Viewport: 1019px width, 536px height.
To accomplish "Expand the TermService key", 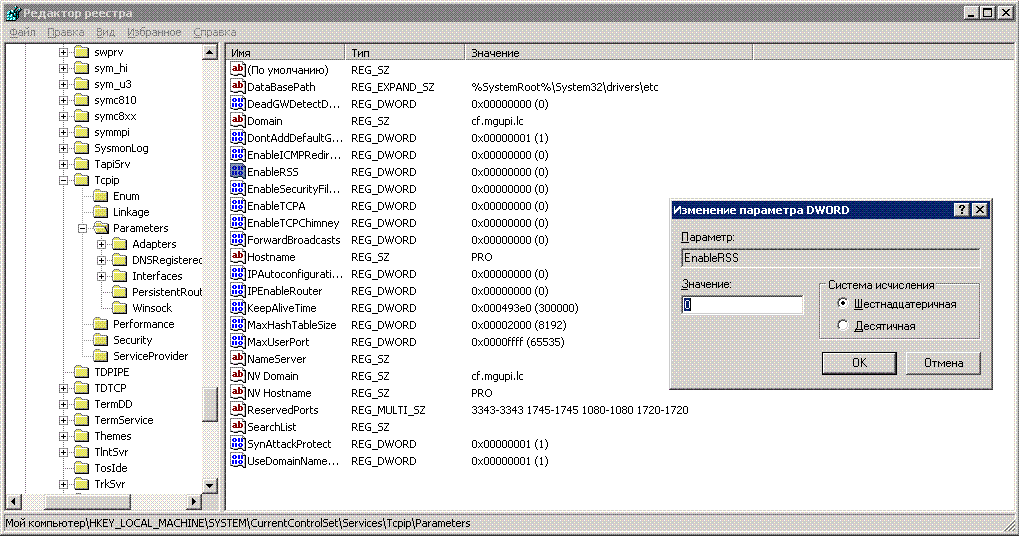I will coord(63,420).
